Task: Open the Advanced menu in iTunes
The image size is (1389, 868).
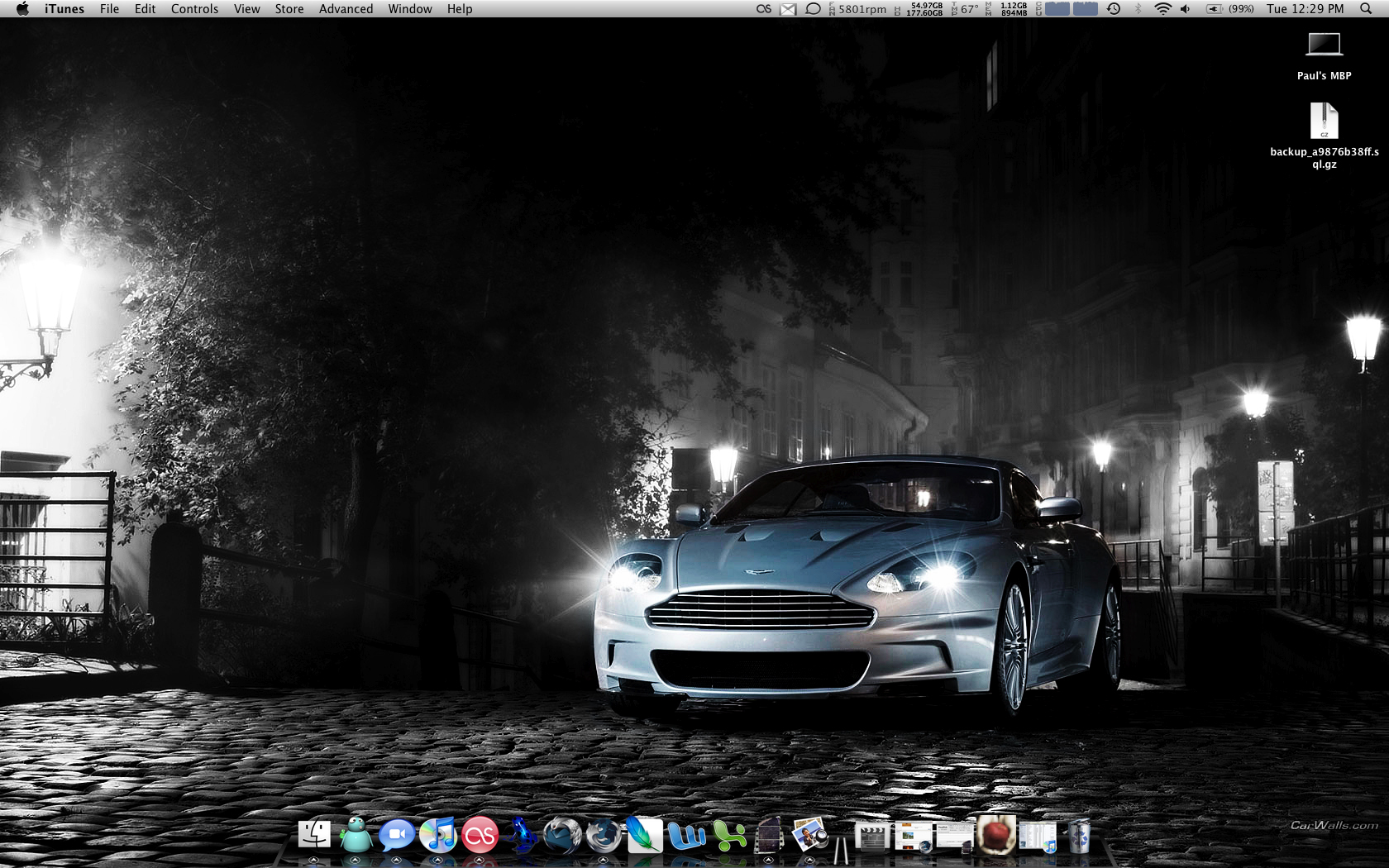Action: pos(346,9)
